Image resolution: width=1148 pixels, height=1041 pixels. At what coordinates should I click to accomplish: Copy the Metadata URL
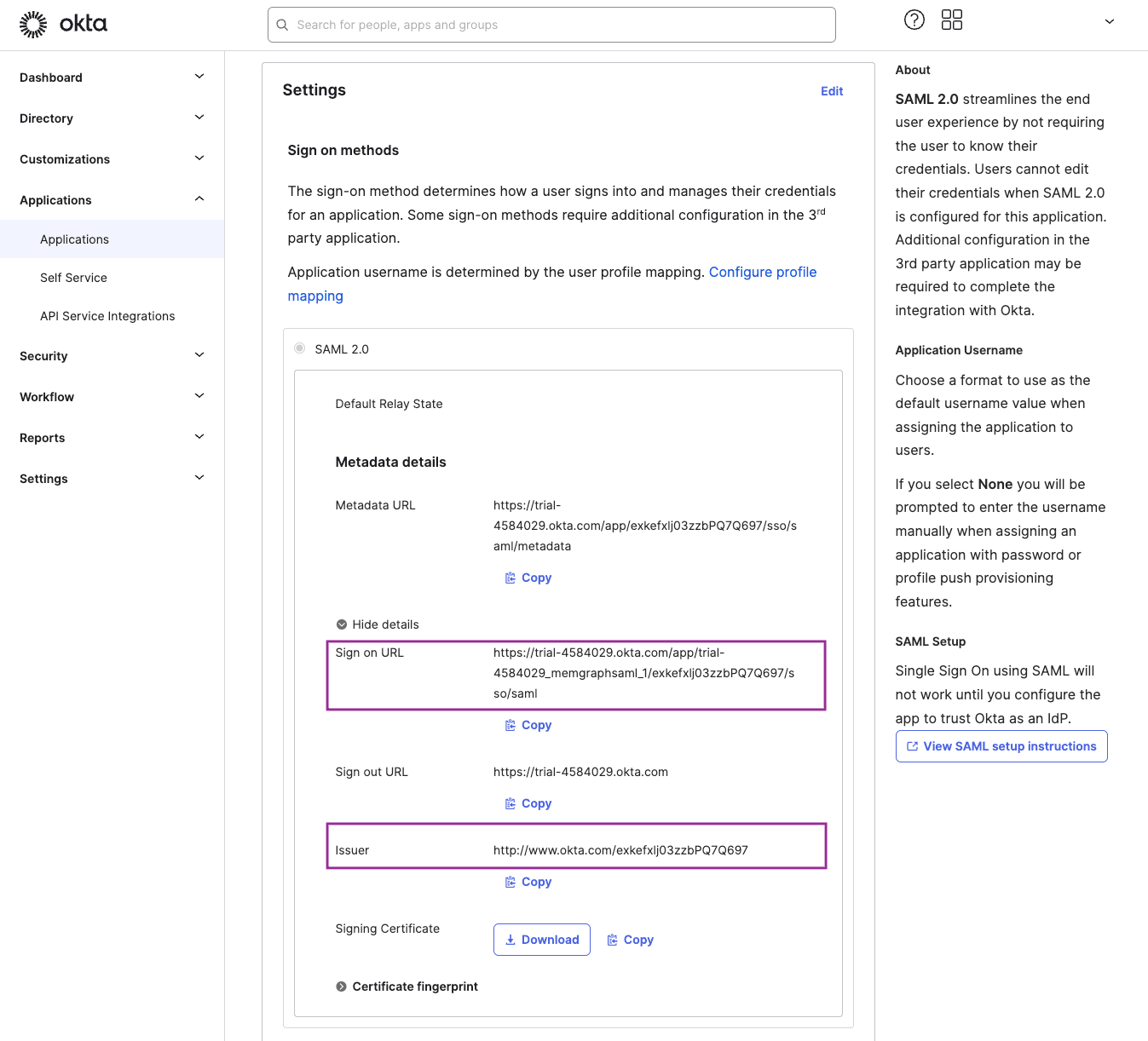tap(528, 578)
